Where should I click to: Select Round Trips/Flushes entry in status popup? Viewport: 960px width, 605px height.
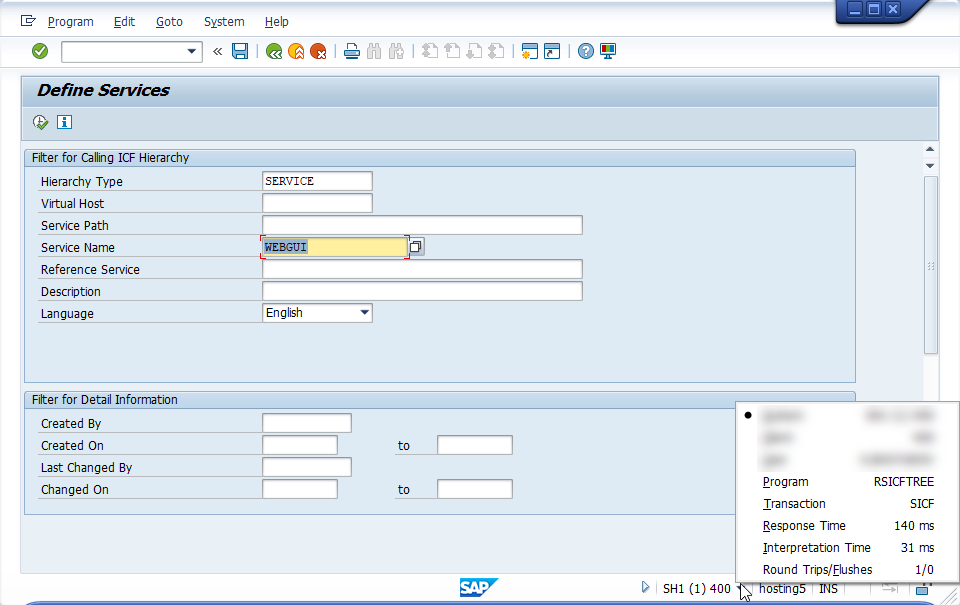tap(848, 570)
